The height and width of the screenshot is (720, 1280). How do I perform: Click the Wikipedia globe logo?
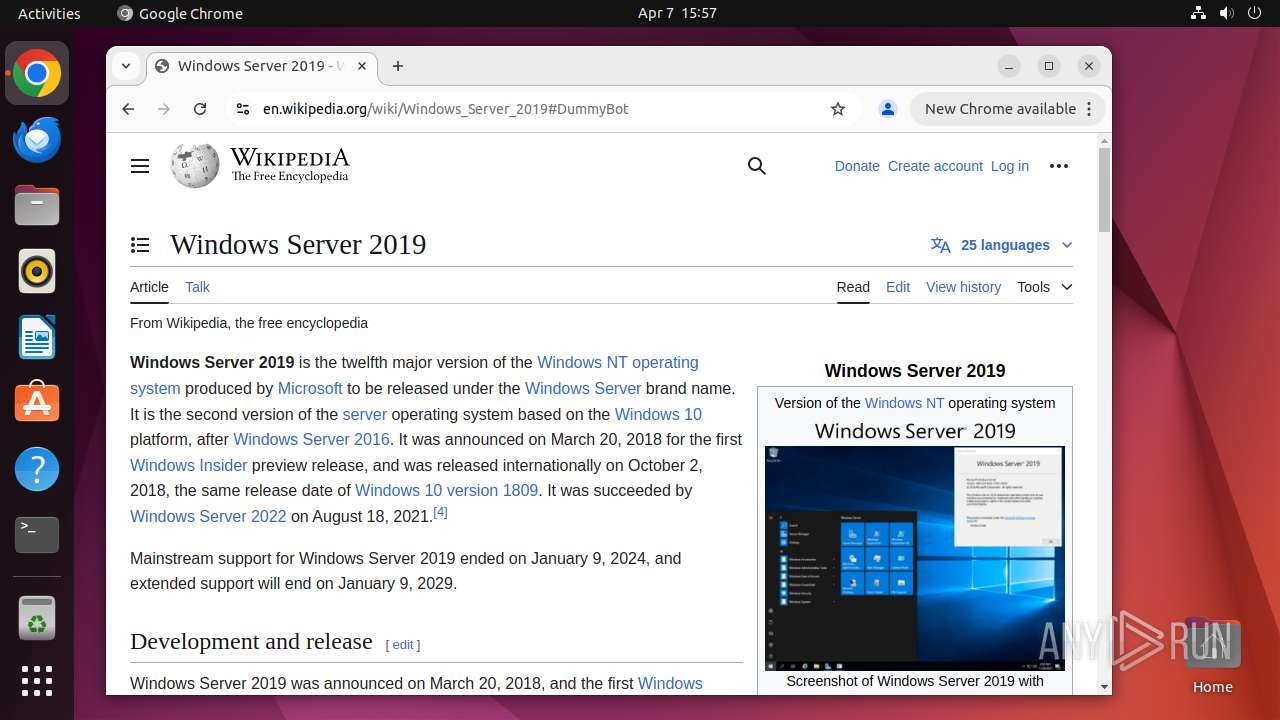[x=195, y=165]
